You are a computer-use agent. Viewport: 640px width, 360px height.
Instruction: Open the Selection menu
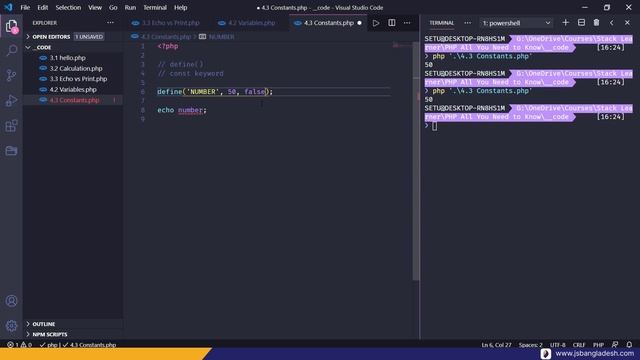point(68,7)
